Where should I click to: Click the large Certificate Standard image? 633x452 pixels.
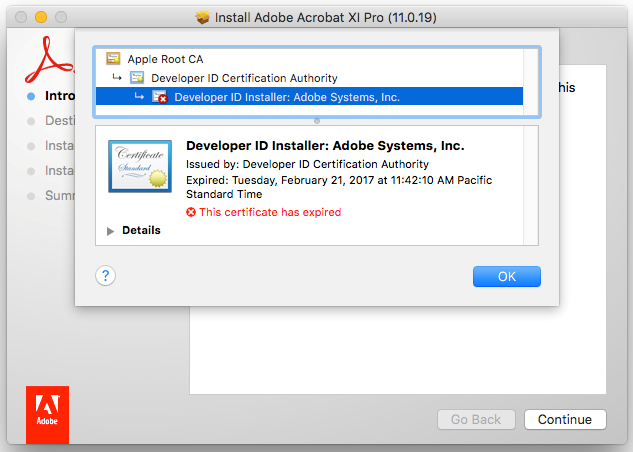[x=140, y=166]
